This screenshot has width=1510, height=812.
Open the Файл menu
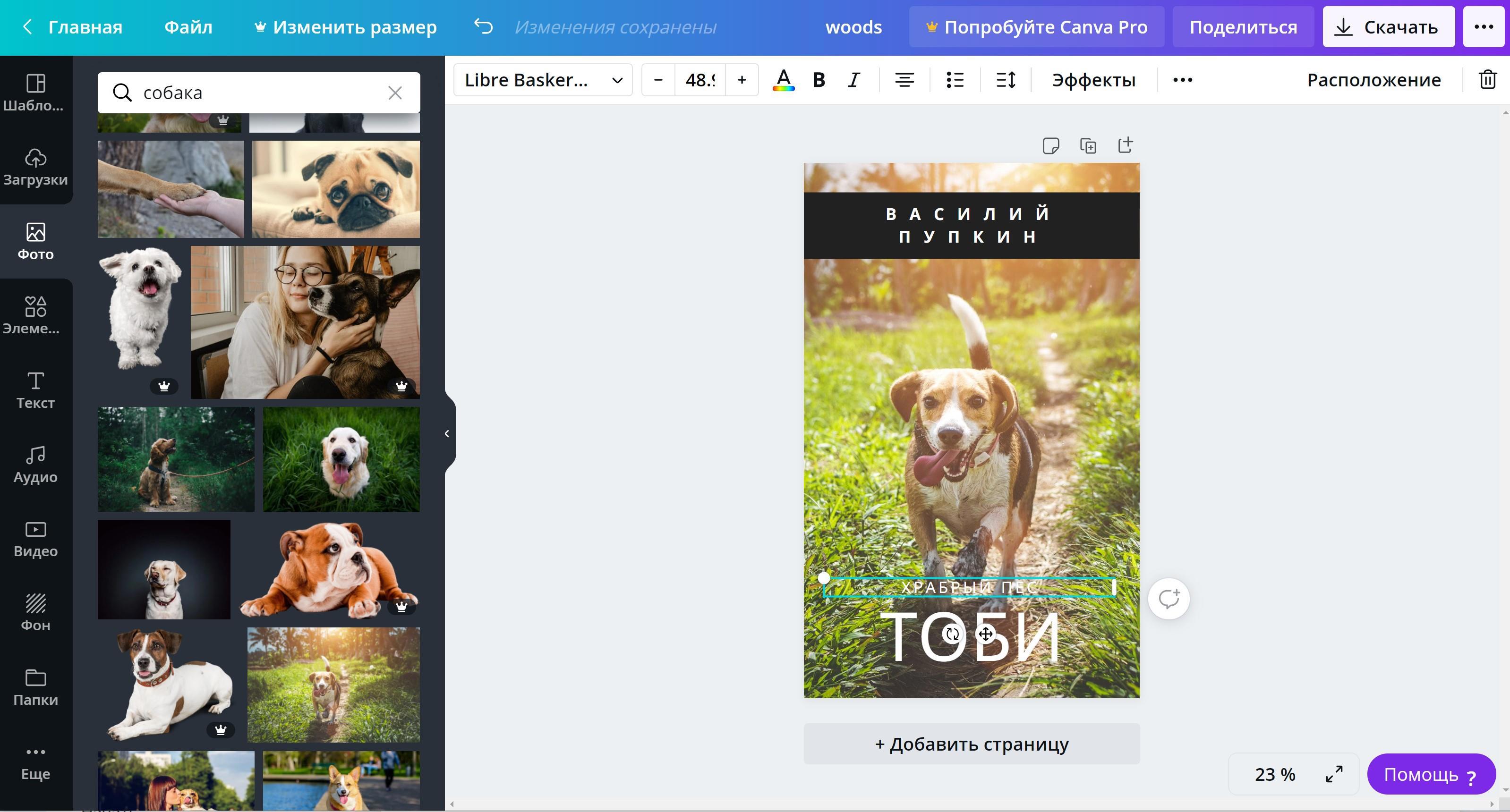pos(188,27)
